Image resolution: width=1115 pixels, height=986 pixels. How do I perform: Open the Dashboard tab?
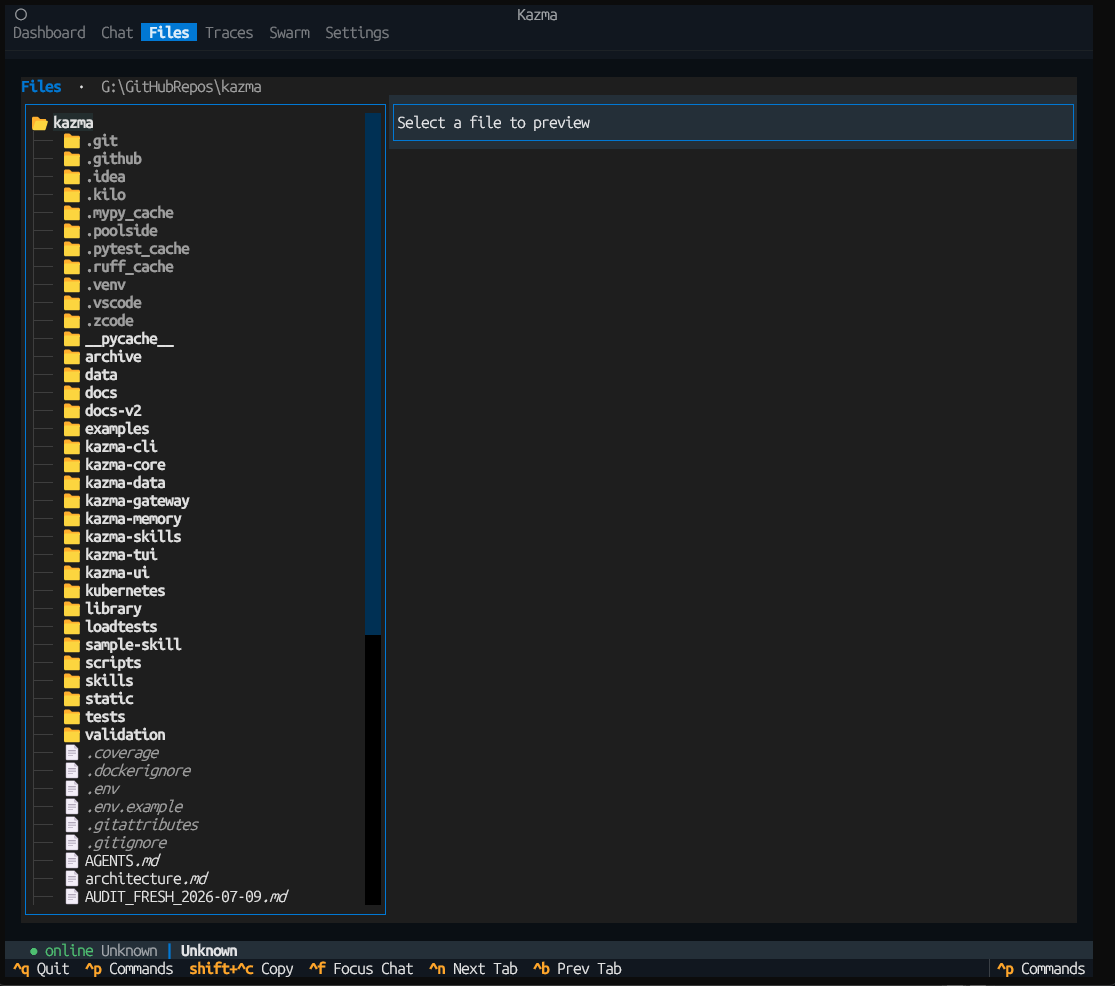pos(49,33)
